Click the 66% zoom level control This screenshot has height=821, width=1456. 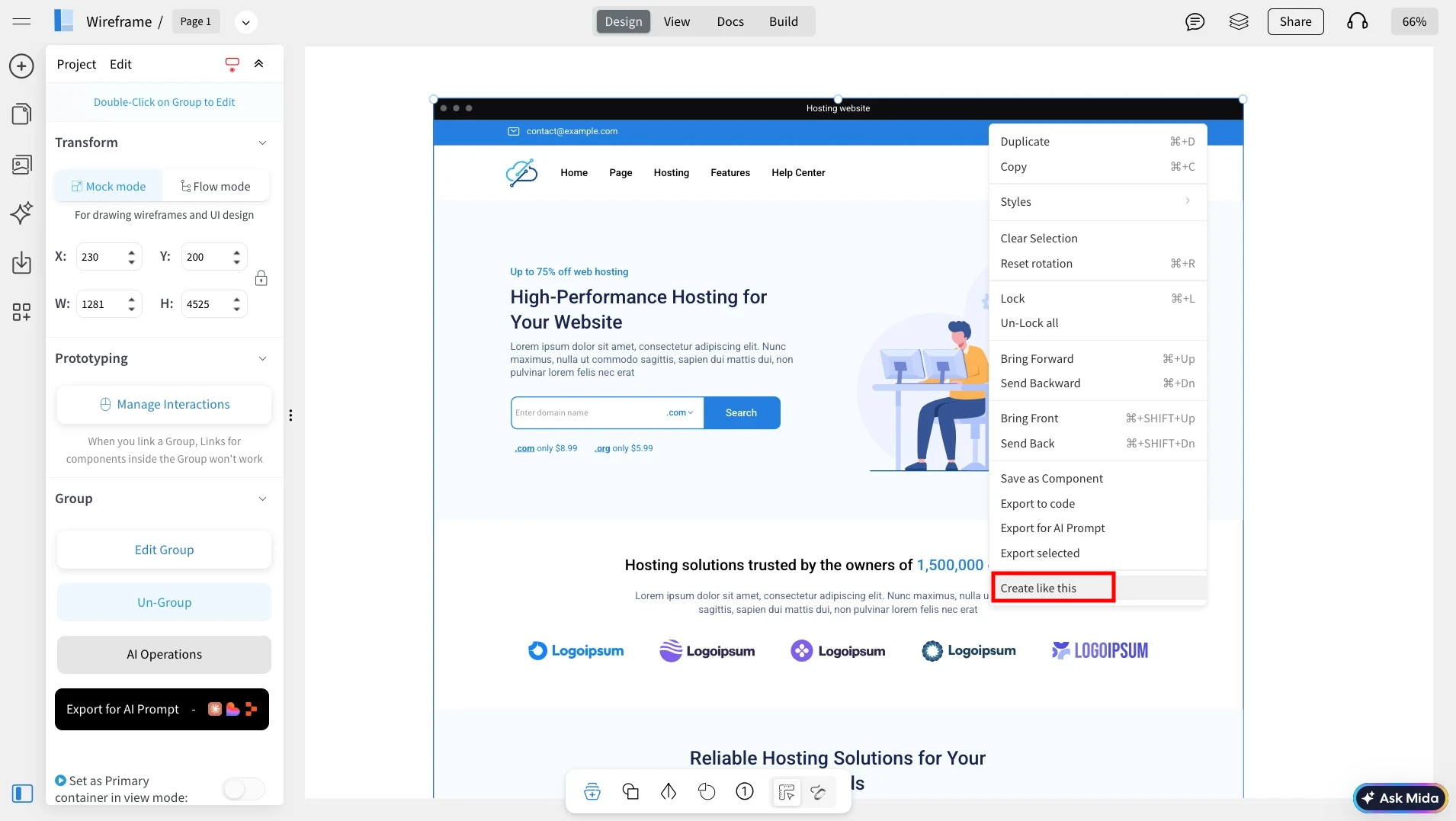tap(1414, 21)
